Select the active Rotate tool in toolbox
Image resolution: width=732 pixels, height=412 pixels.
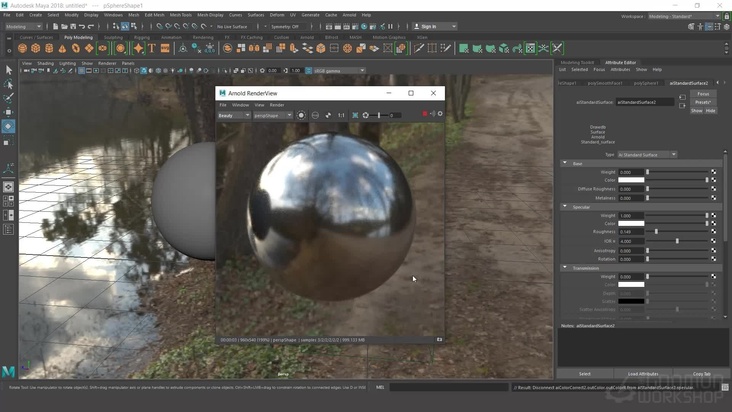click(x=8, y=126)
